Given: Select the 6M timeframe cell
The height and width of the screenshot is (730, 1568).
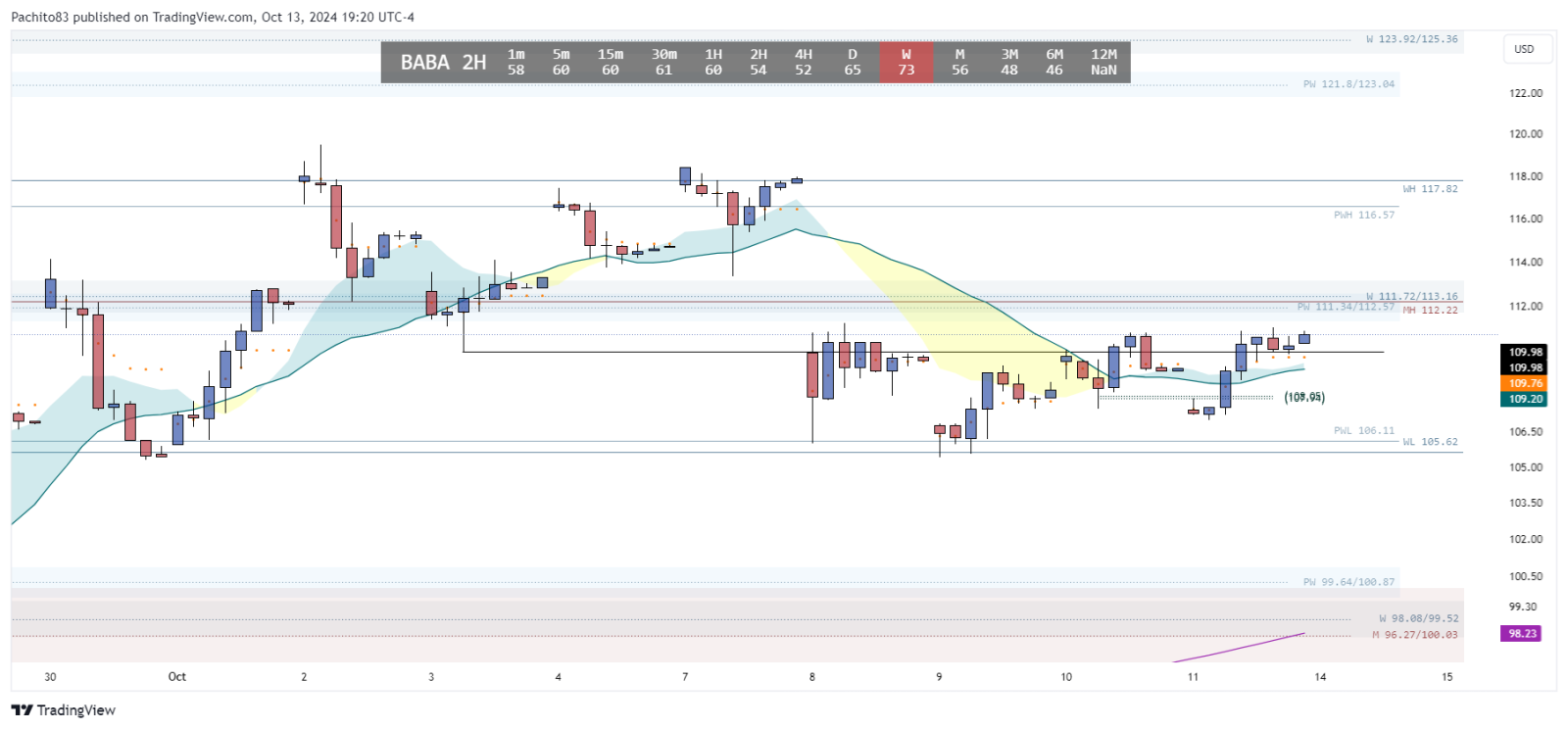Looking at the screenshot, I should (x=1054, y=62).
